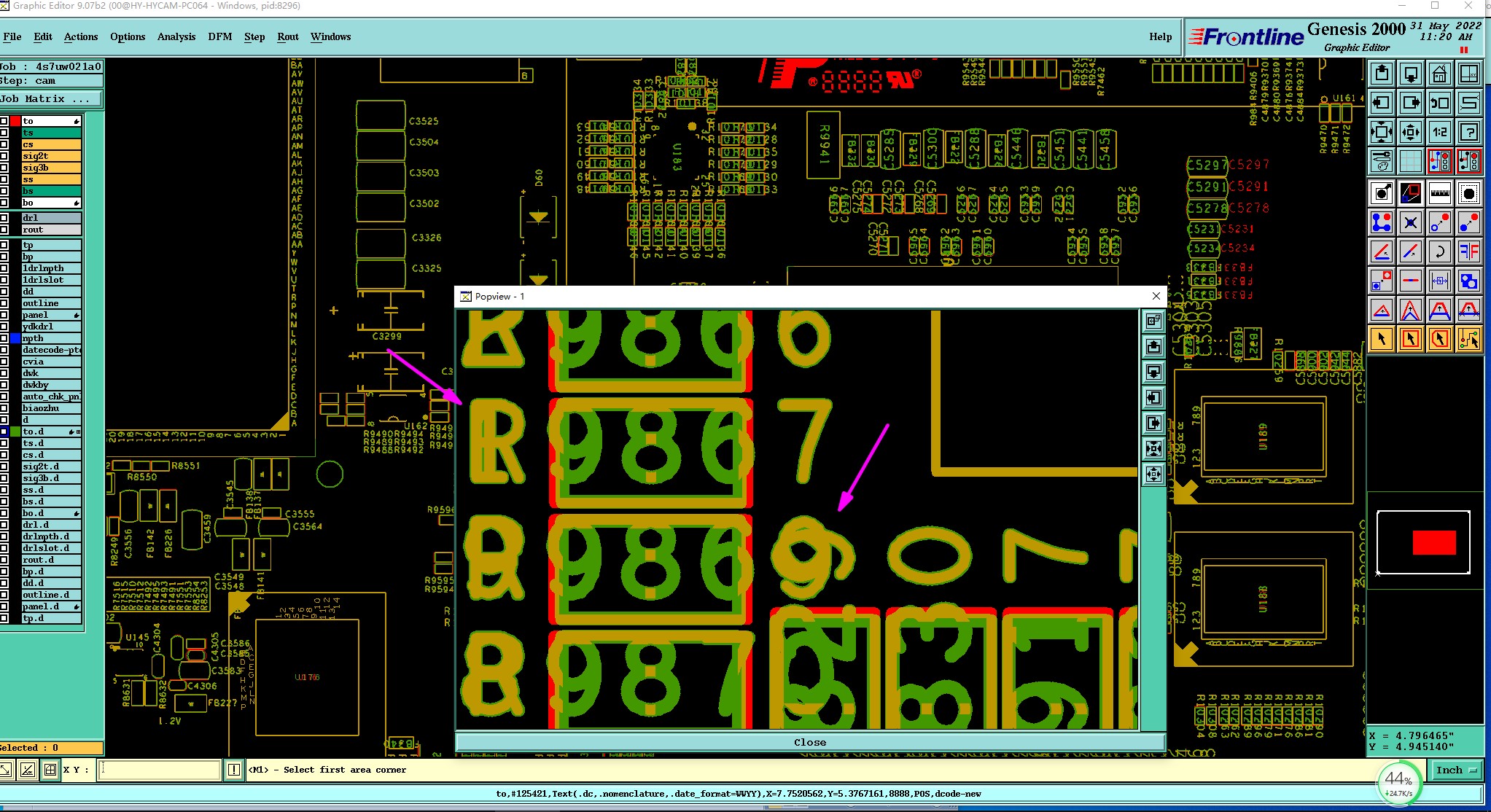This screenshot has height=812, width=1491.
Task: Click the 1:2 zoom scale icon
Action: pyautogui.click(x=1439, y=132)
